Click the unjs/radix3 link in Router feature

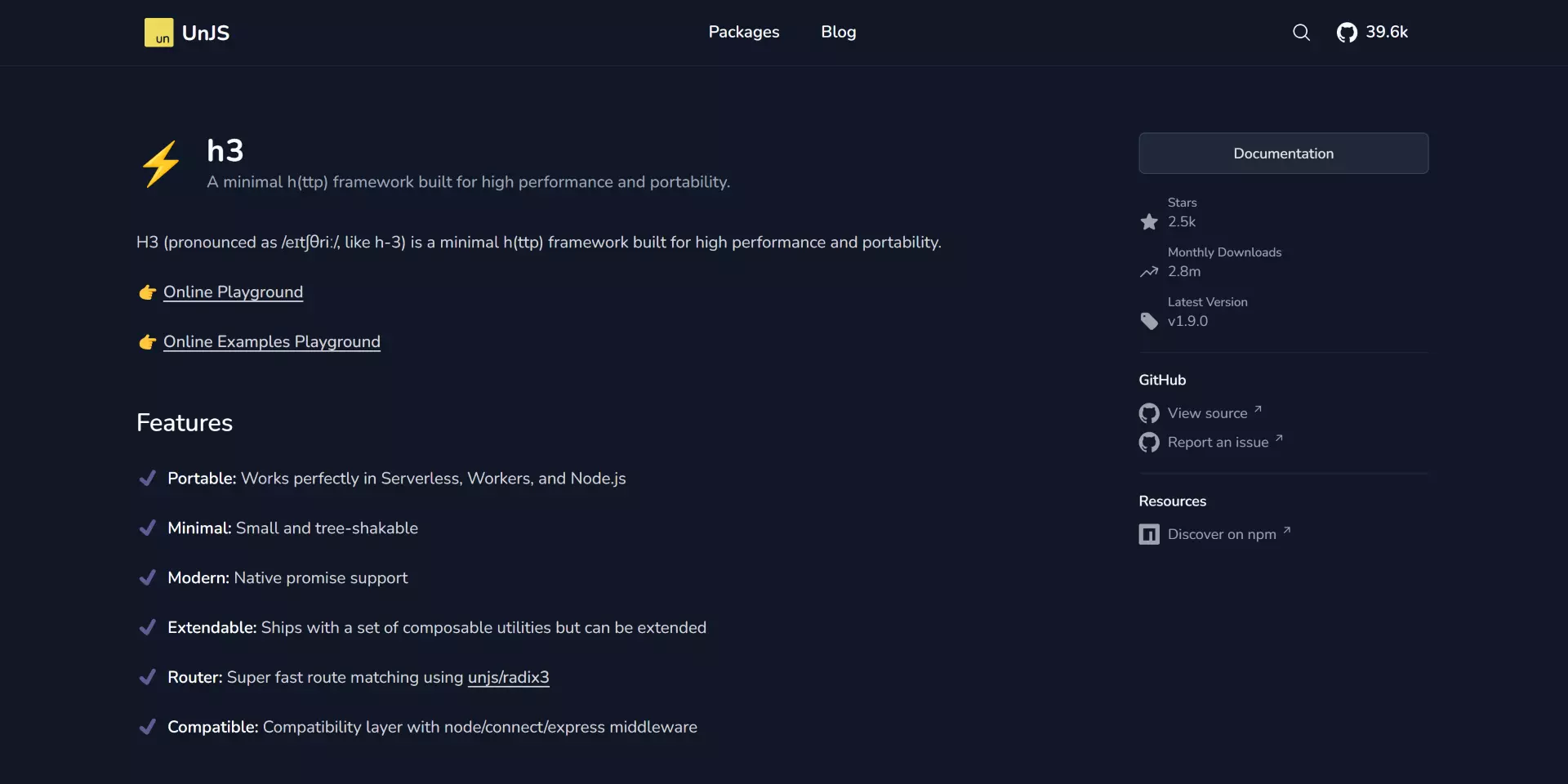508,678
